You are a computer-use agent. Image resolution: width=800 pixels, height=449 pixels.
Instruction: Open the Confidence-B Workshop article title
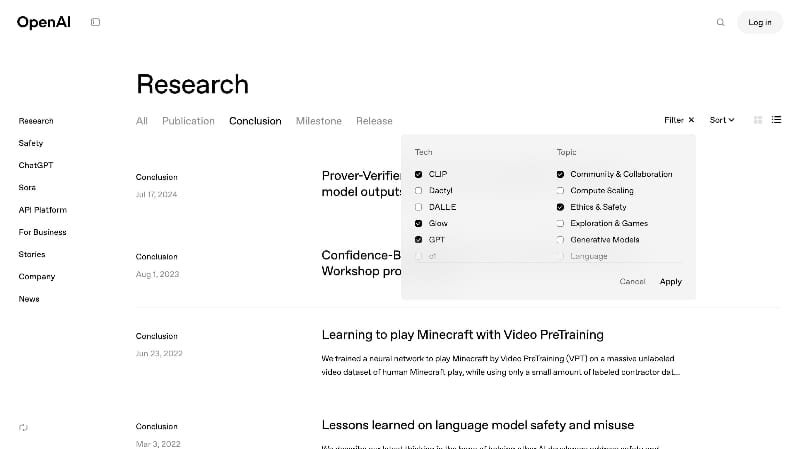click(361, 263)
